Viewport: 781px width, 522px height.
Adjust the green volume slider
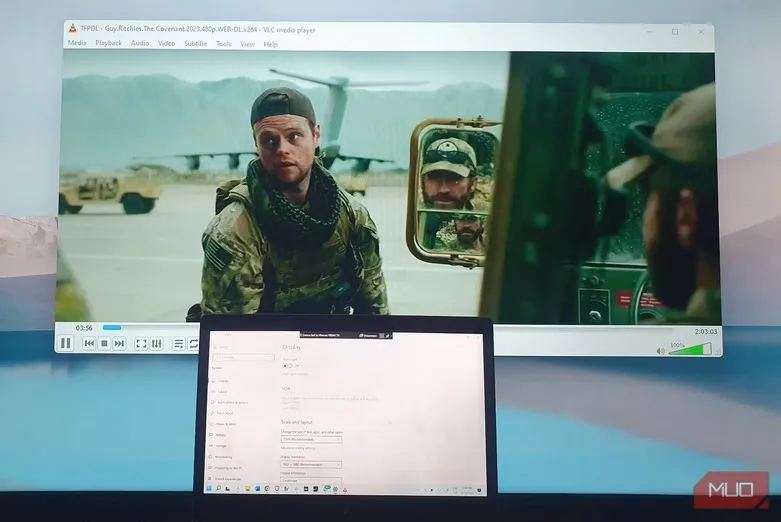(690, 350)
